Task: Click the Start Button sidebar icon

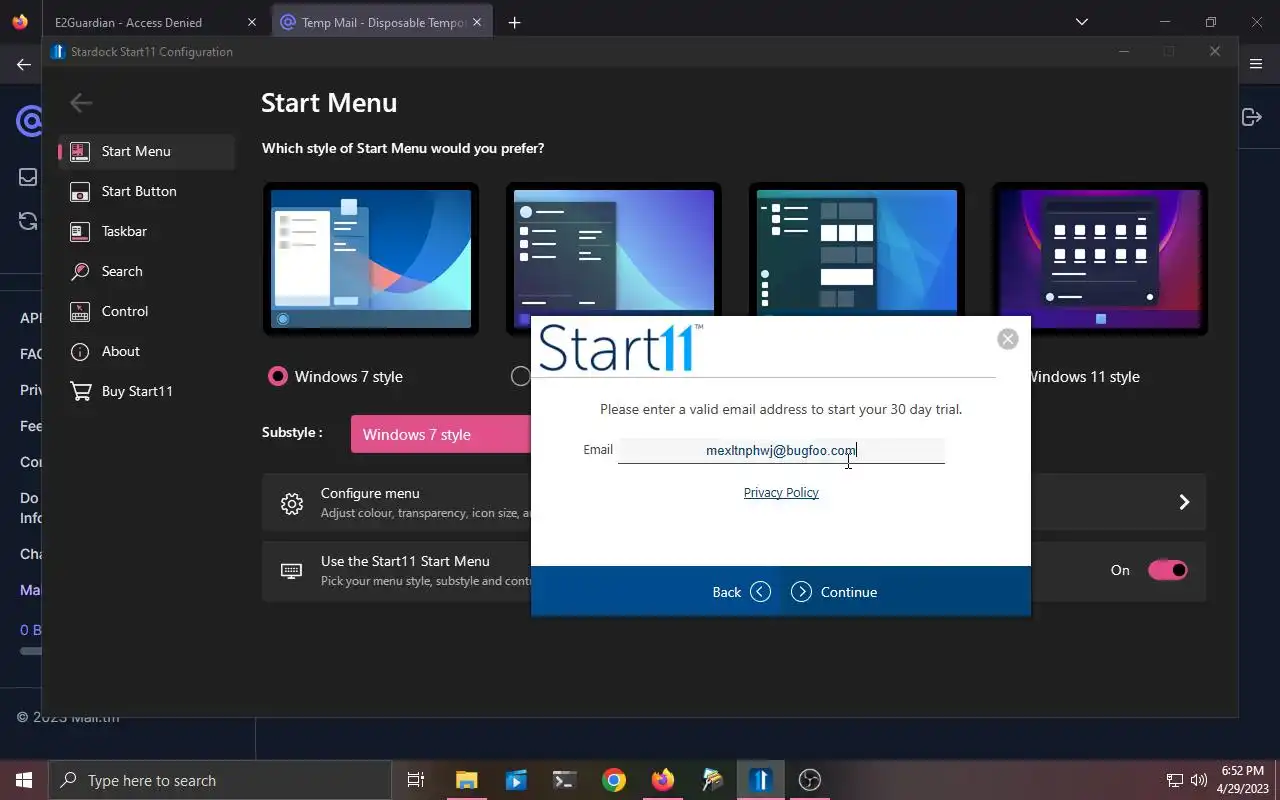Action: [x=80, y=191]
